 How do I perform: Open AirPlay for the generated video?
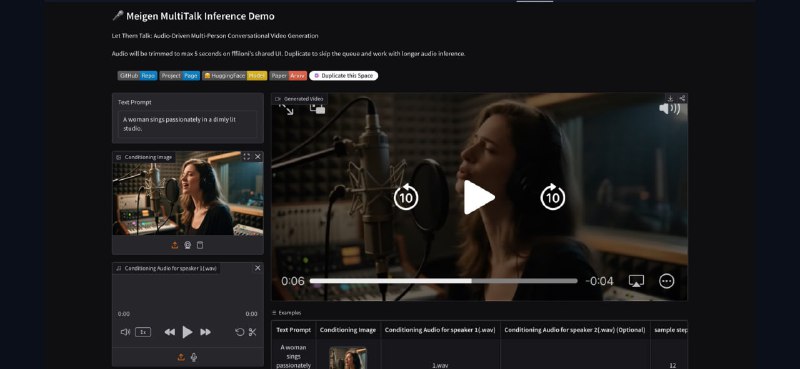[636, 281]
